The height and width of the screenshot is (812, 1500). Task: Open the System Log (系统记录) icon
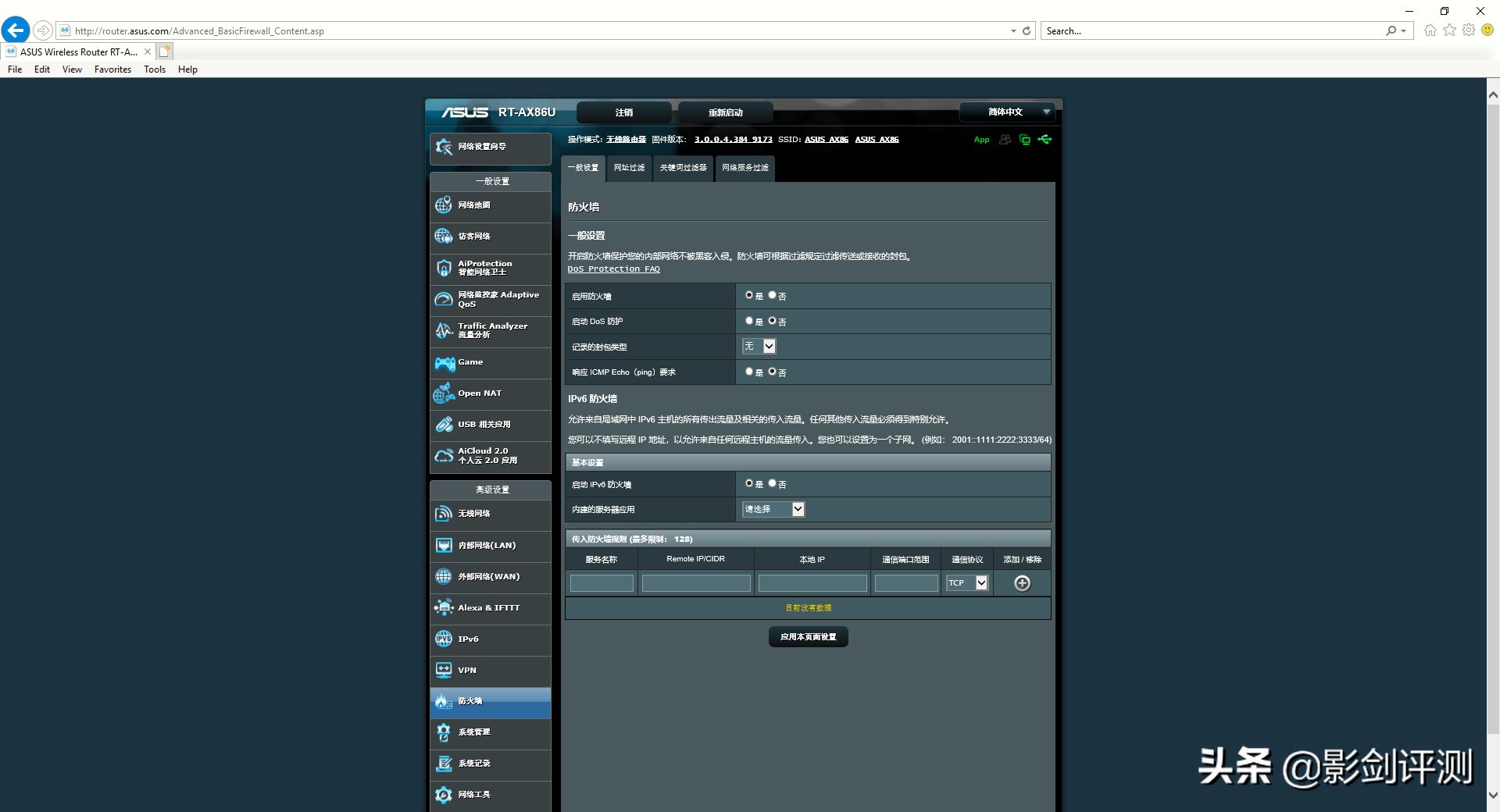[x=444, y=764]
